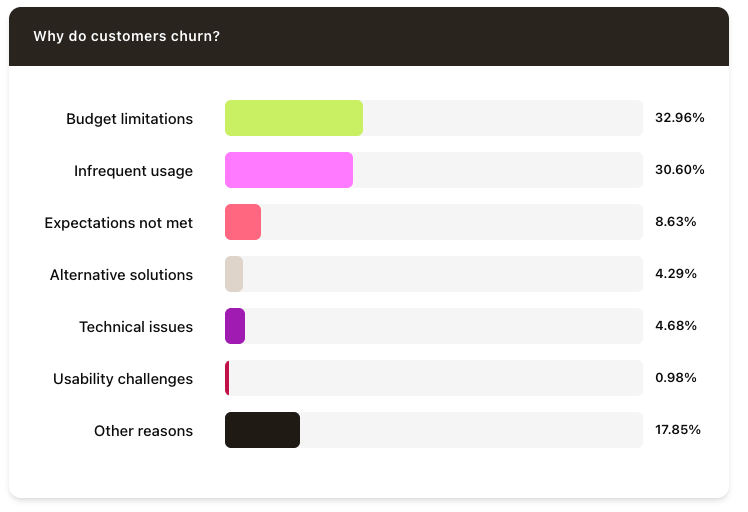
Task: Select the Infrequent usage label
Action: (133, 171)
